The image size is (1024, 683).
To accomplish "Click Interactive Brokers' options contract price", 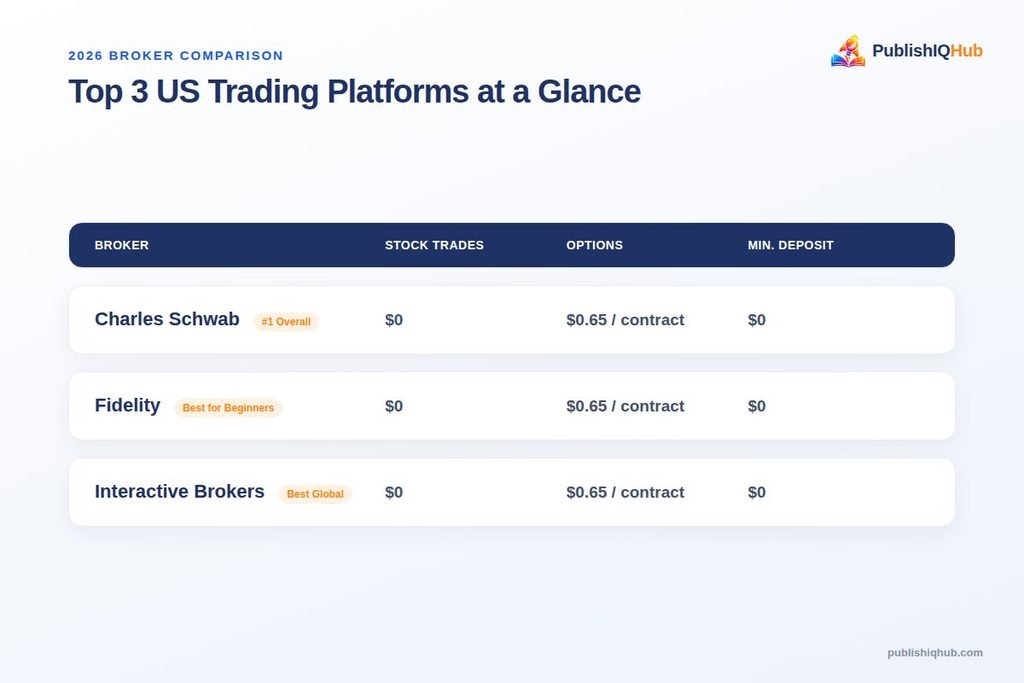I will [625, 492].
